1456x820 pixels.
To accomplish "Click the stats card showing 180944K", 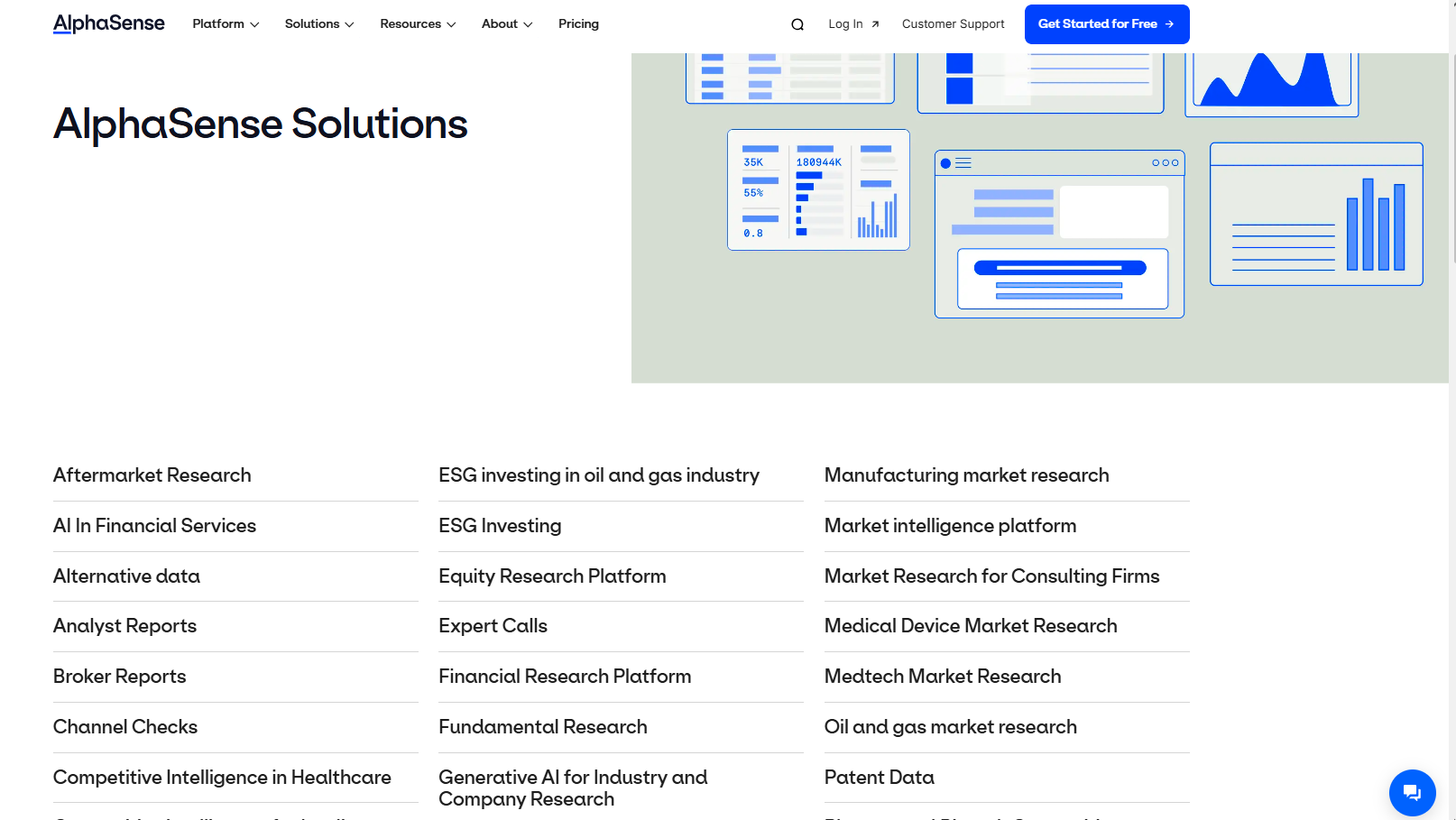I will click(818, 189).
